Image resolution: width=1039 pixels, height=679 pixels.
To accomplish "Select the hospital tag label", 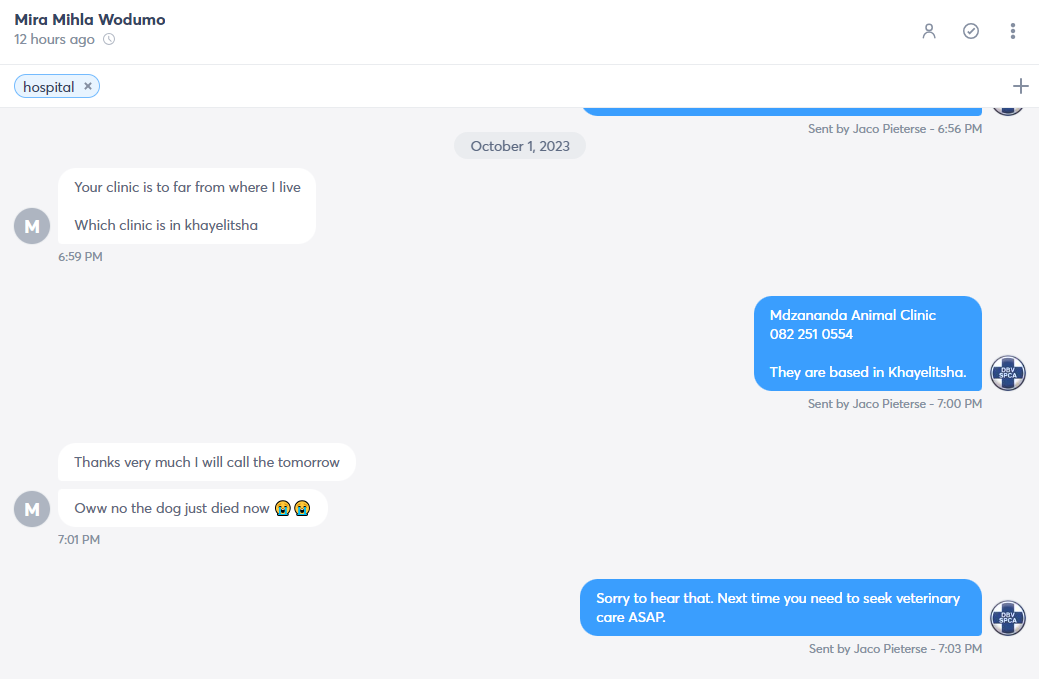I will (48, 87).
